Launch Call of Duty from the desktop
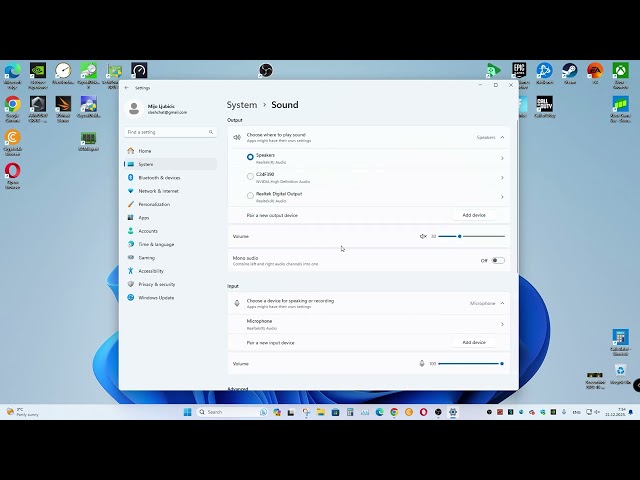 point(544,107)
